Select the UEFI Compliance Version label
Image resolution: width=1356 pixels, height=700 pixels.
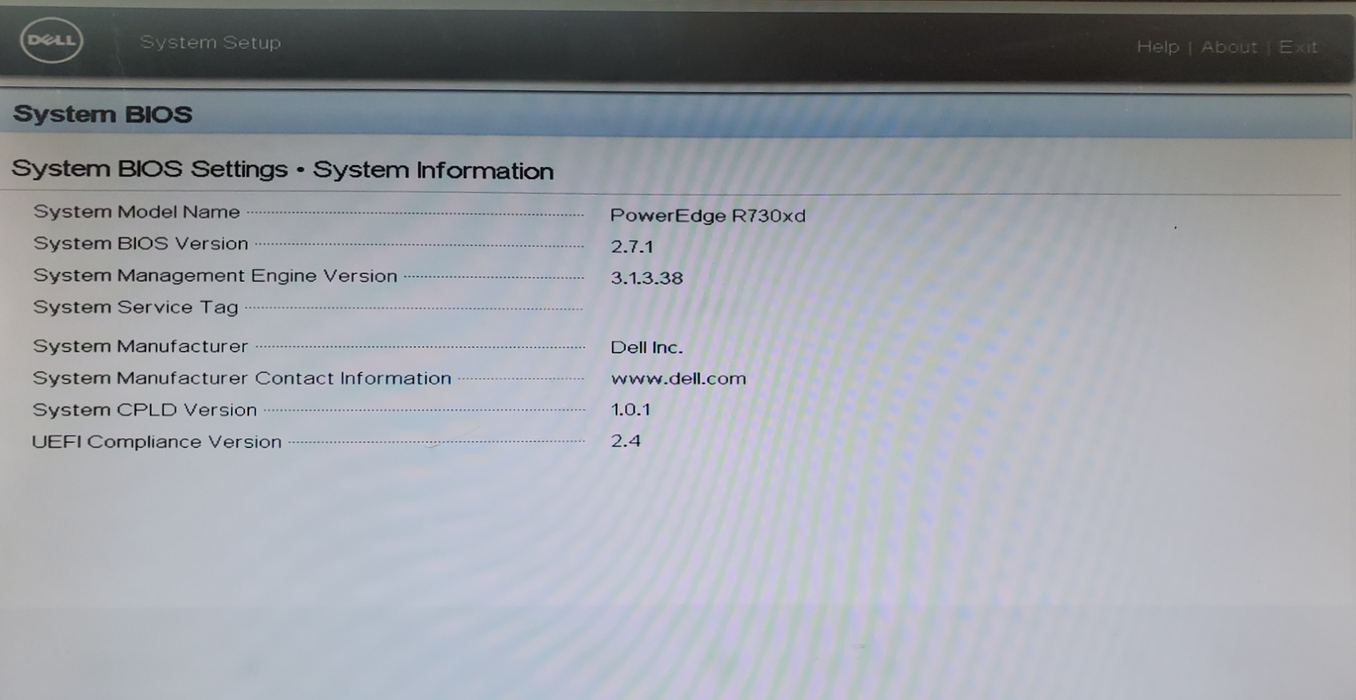coord(156,442)
